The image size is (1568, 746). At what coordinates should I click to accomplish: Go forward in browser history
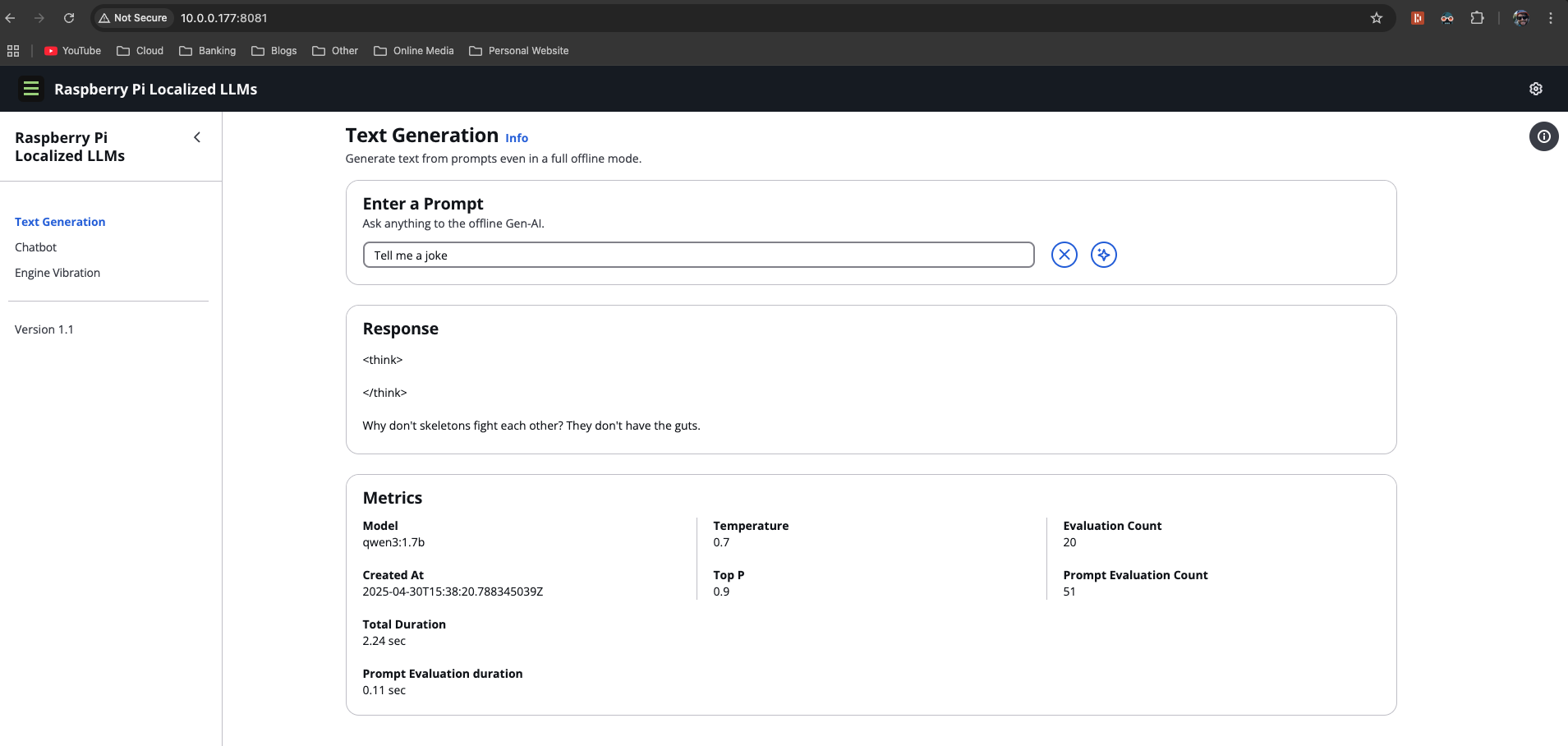coord(39,18)
